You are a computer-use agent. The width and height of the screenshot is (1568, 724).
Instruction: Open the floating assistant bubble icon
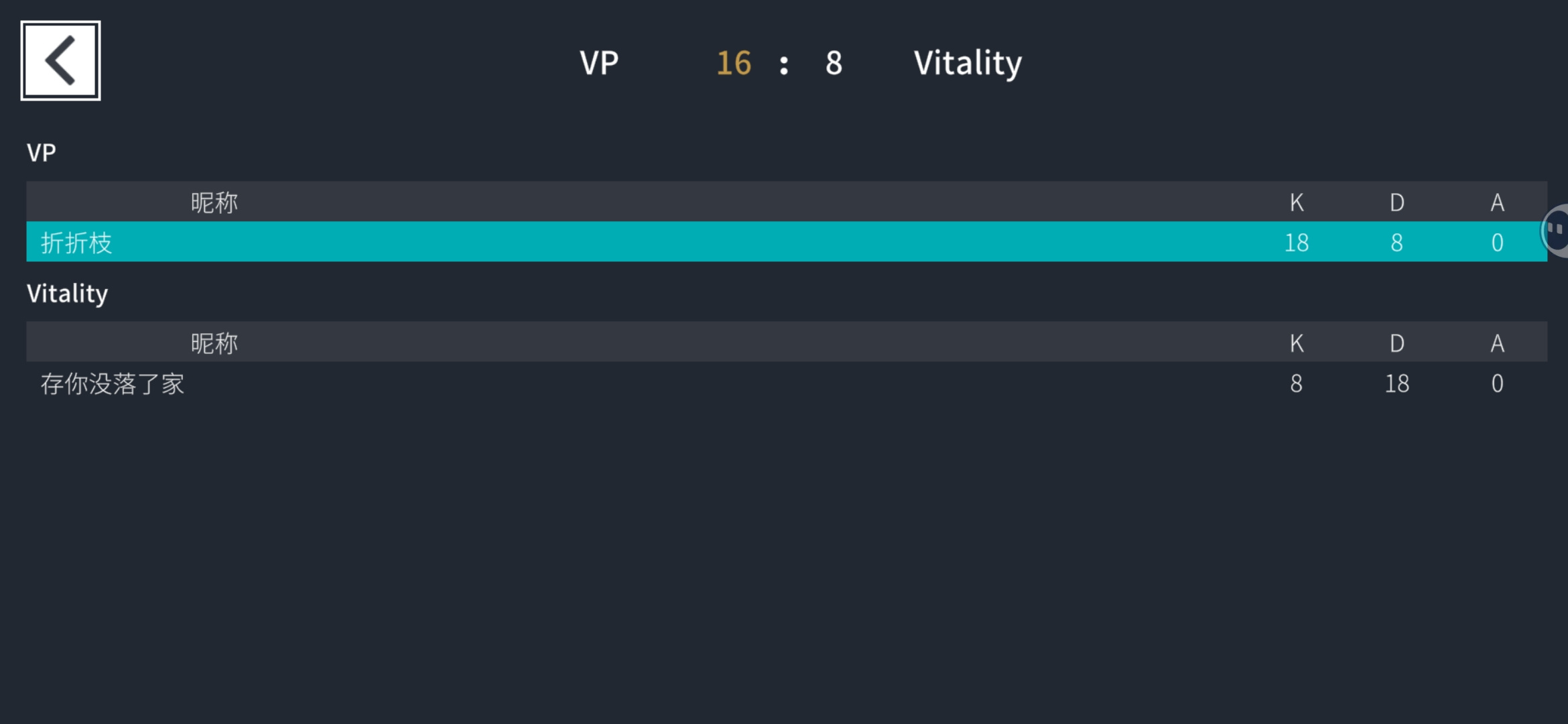[x=1555, y=231]
